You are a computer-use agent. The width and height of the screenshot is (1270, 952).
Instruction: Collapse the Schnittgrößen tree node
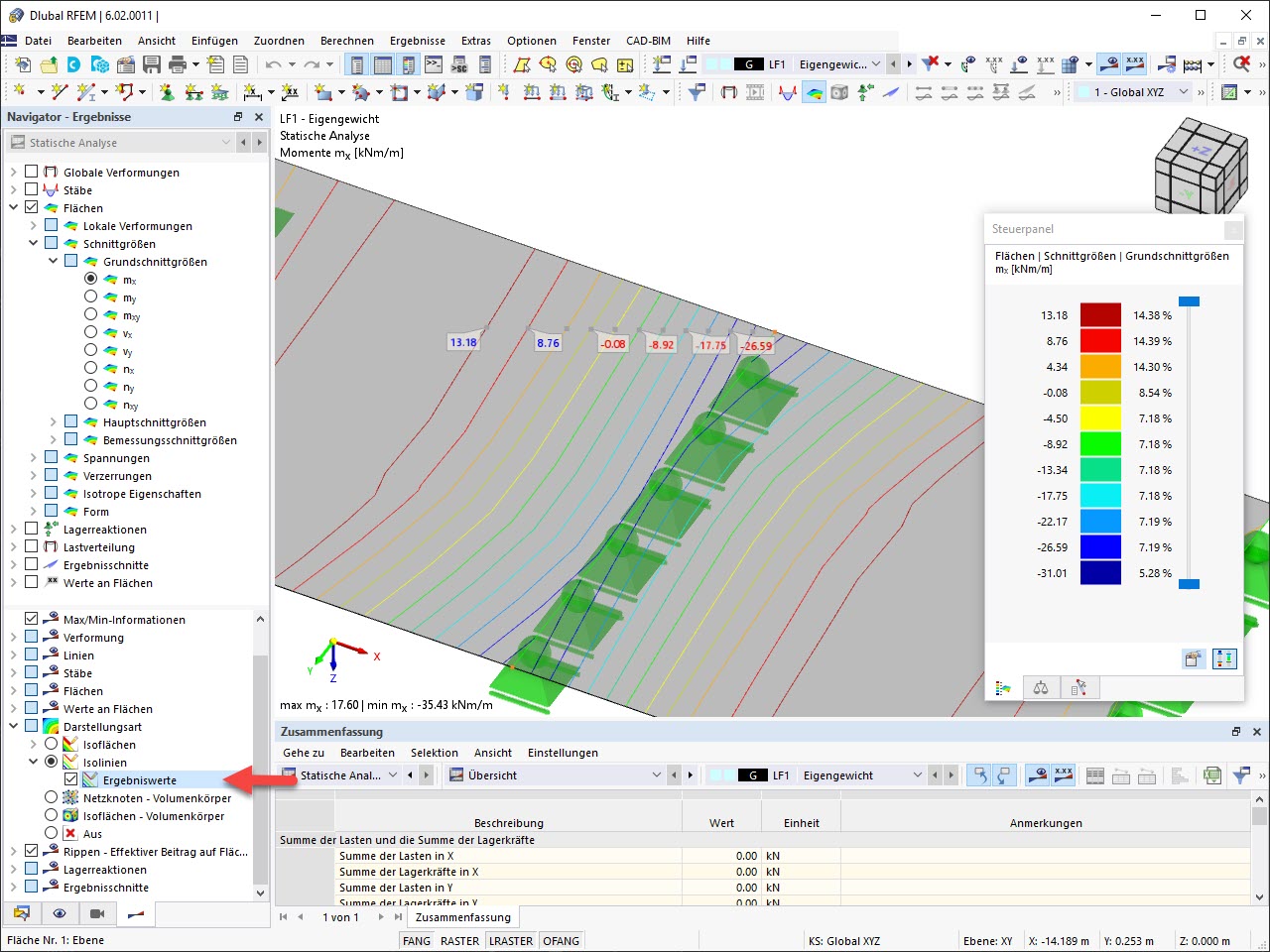coord(34,244)
